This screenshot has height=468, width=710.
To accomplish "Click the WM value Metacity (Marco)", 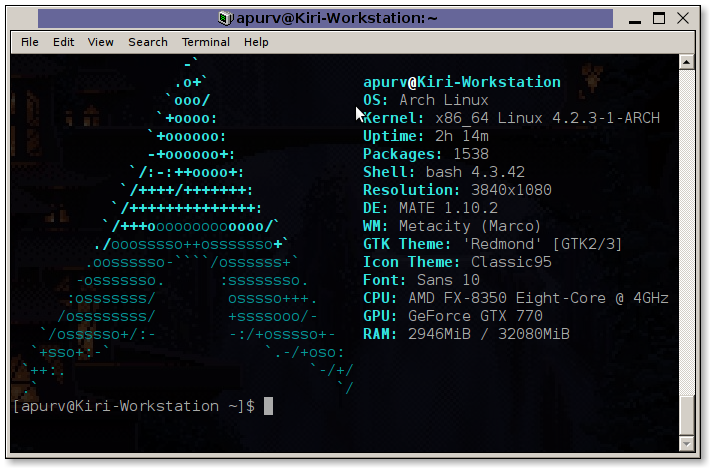I will click(x=470, y=226).
